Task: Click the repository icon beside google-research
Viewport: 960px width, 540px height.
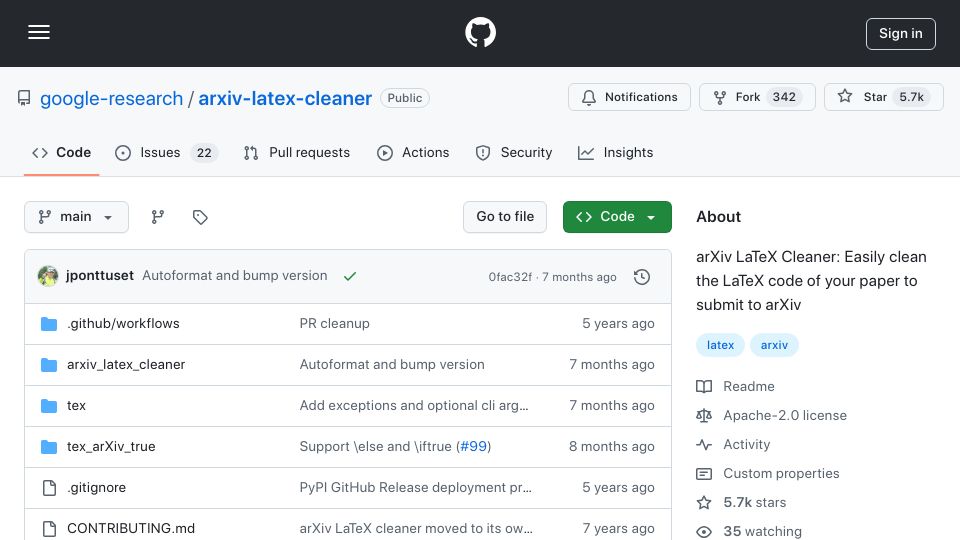Action: click(24, 98)
